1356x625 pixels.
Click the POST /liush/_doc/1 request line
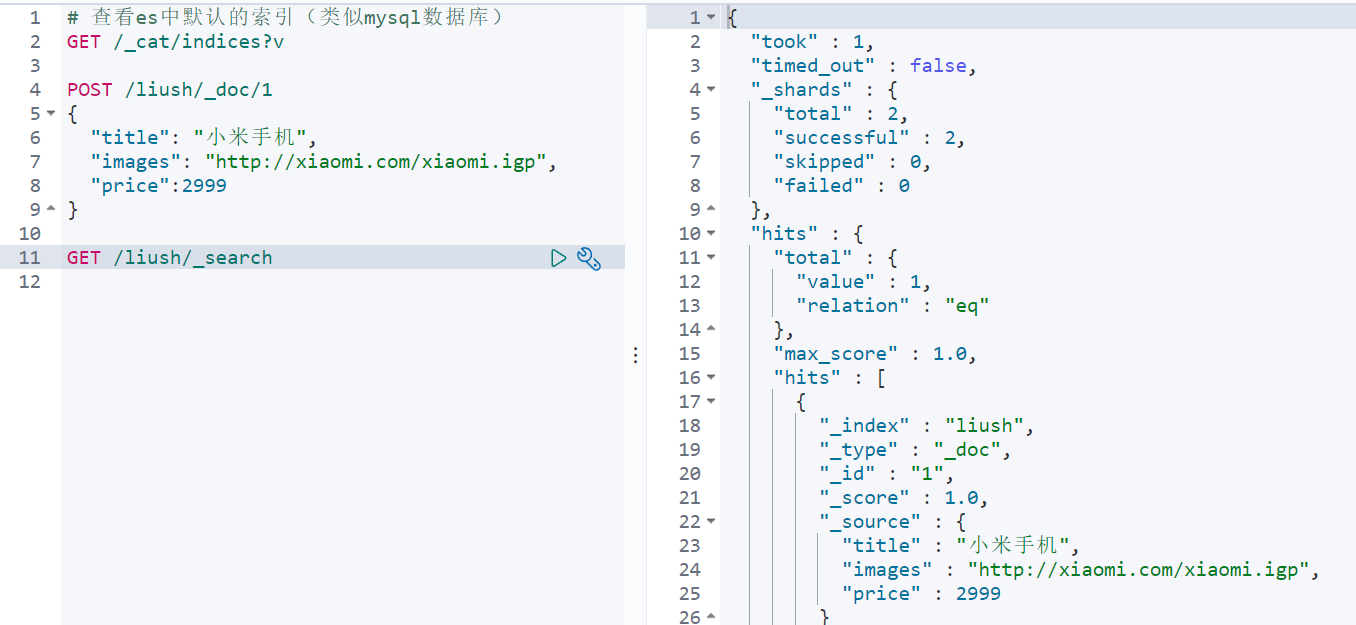170,90
